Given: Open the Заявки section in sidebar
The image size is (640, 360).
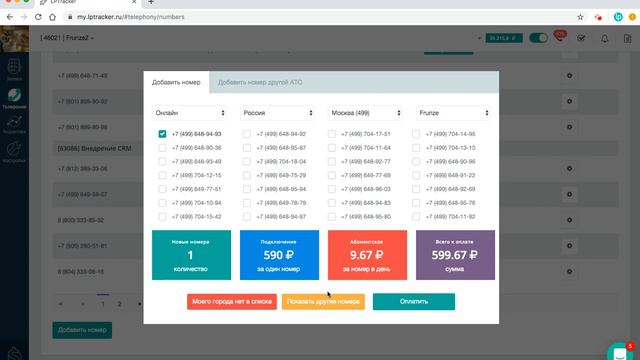Looking at the screenshot, I should 14,69.
